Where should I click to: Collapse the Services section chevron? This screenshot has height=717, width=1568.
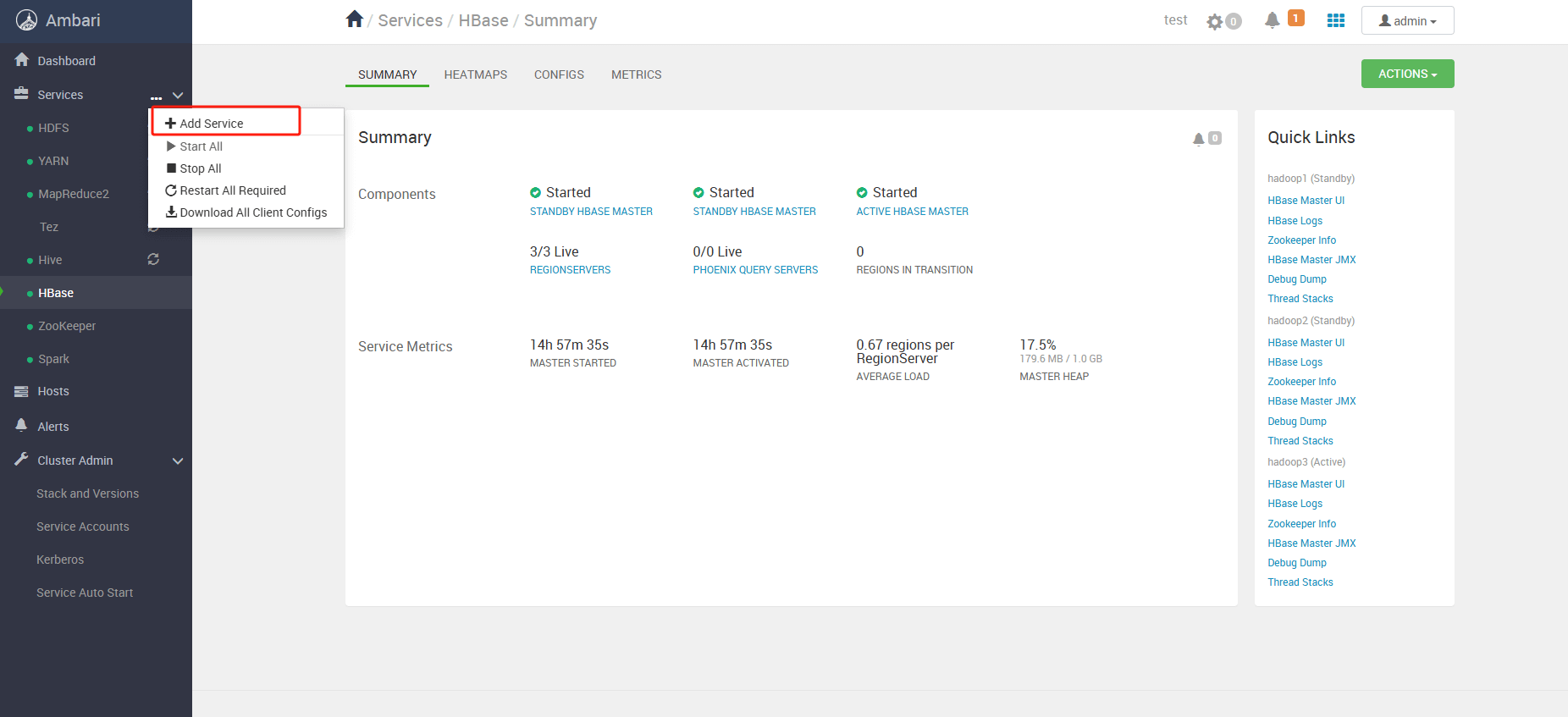pos(178,96)
